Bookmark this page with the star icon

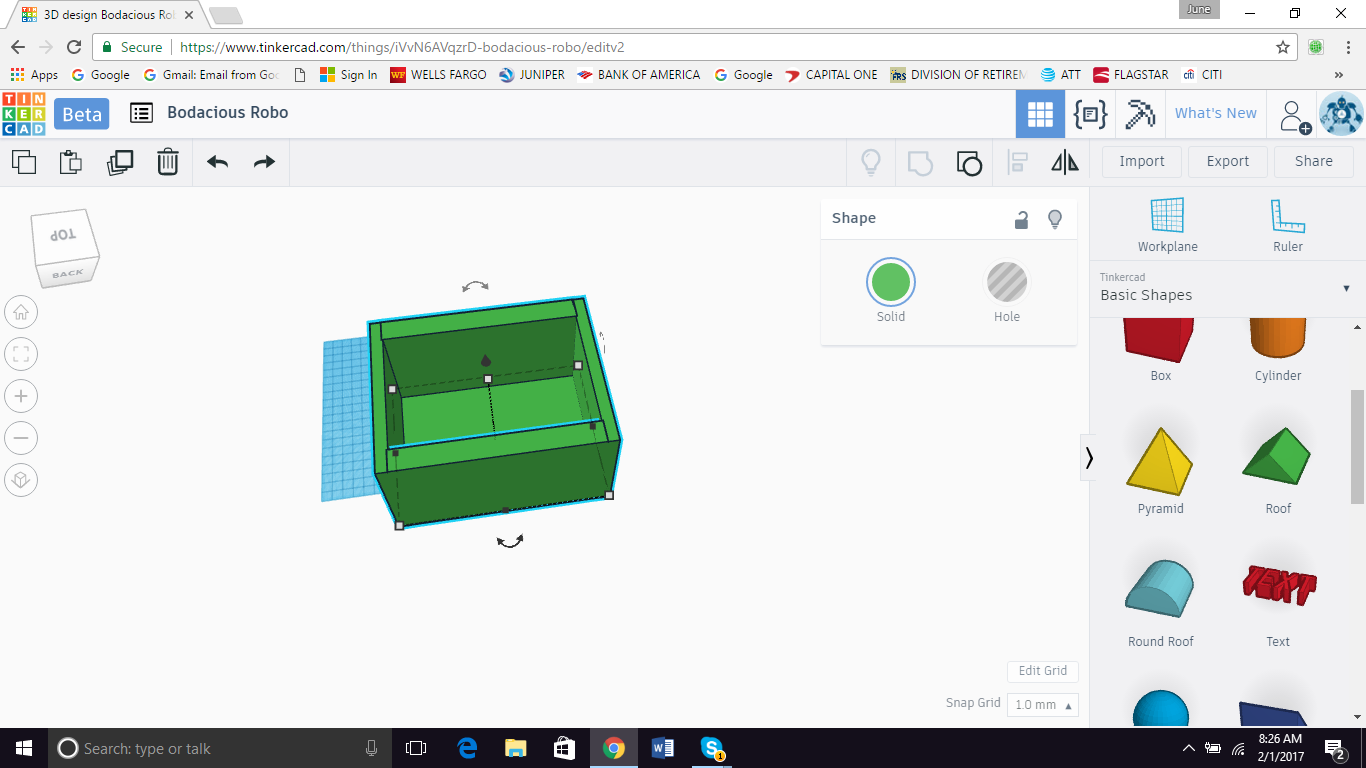(1283, 47)
